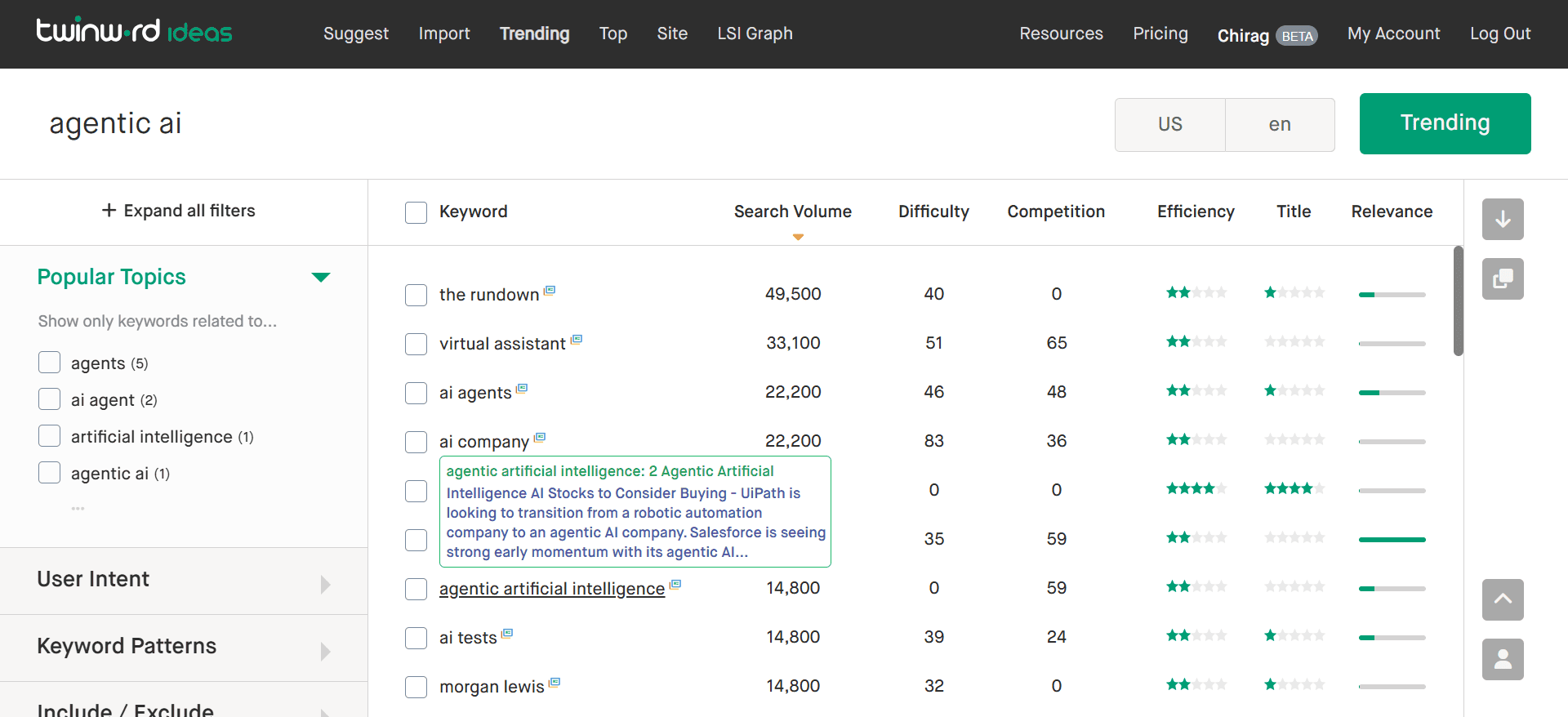The width and height of the screenshot is (1568, 717).
Task: Tick the 'ai tests' row checkbox
Action: (416, 638)
